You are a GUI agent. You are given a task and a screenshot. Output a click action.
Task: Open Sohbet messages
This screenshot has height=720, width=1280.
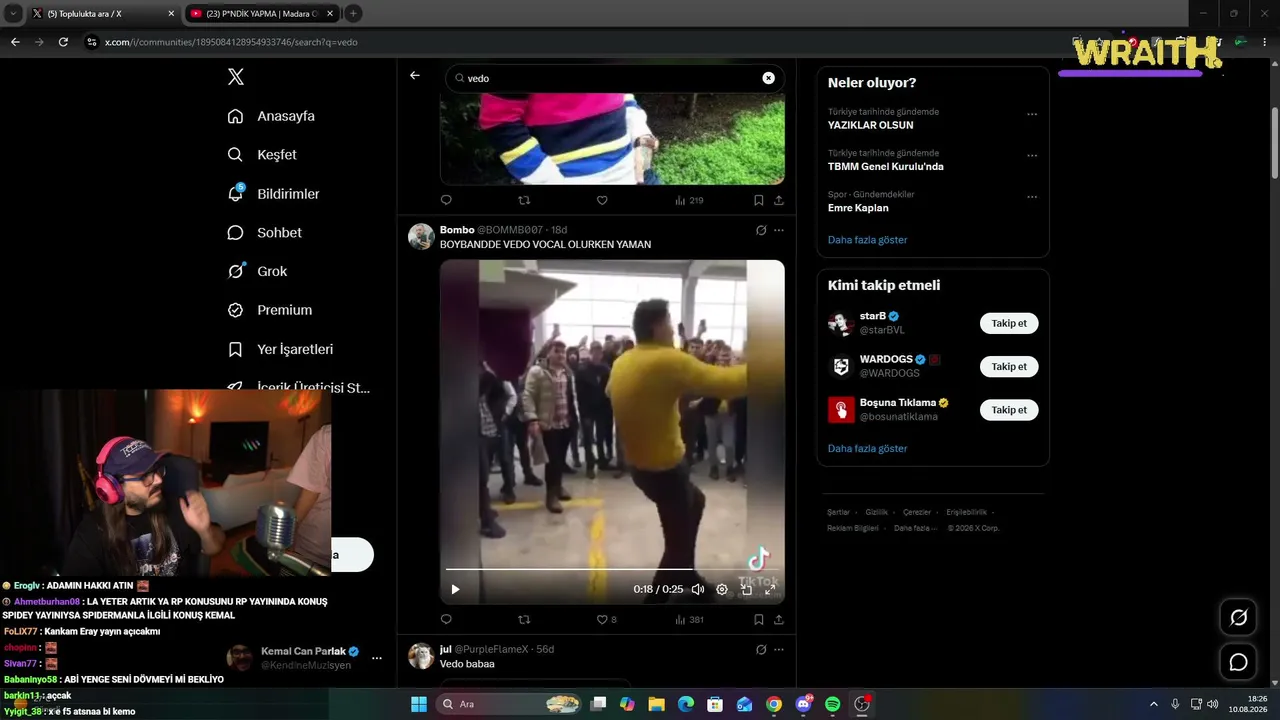[x=264, y=232]
